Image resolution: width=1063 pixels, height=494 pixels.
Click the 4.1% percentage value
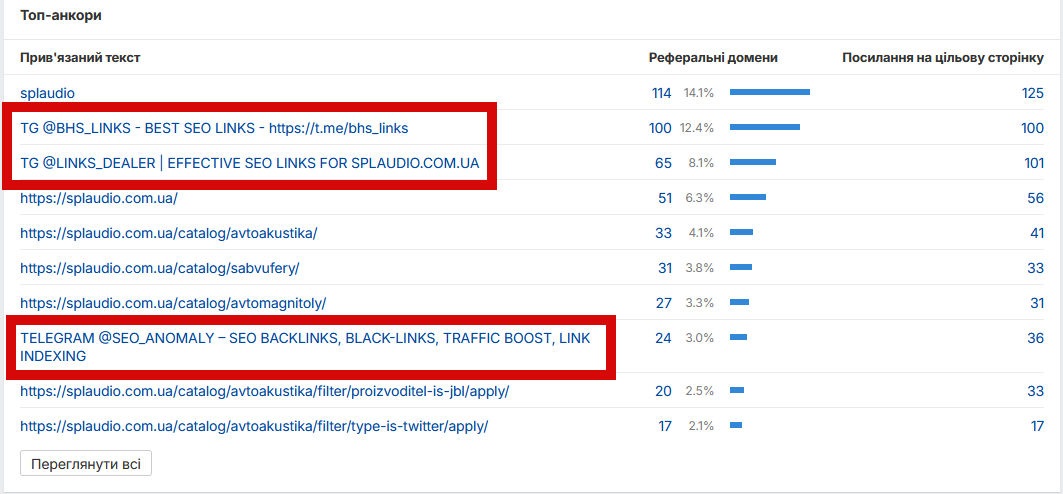tap(701, 233)
